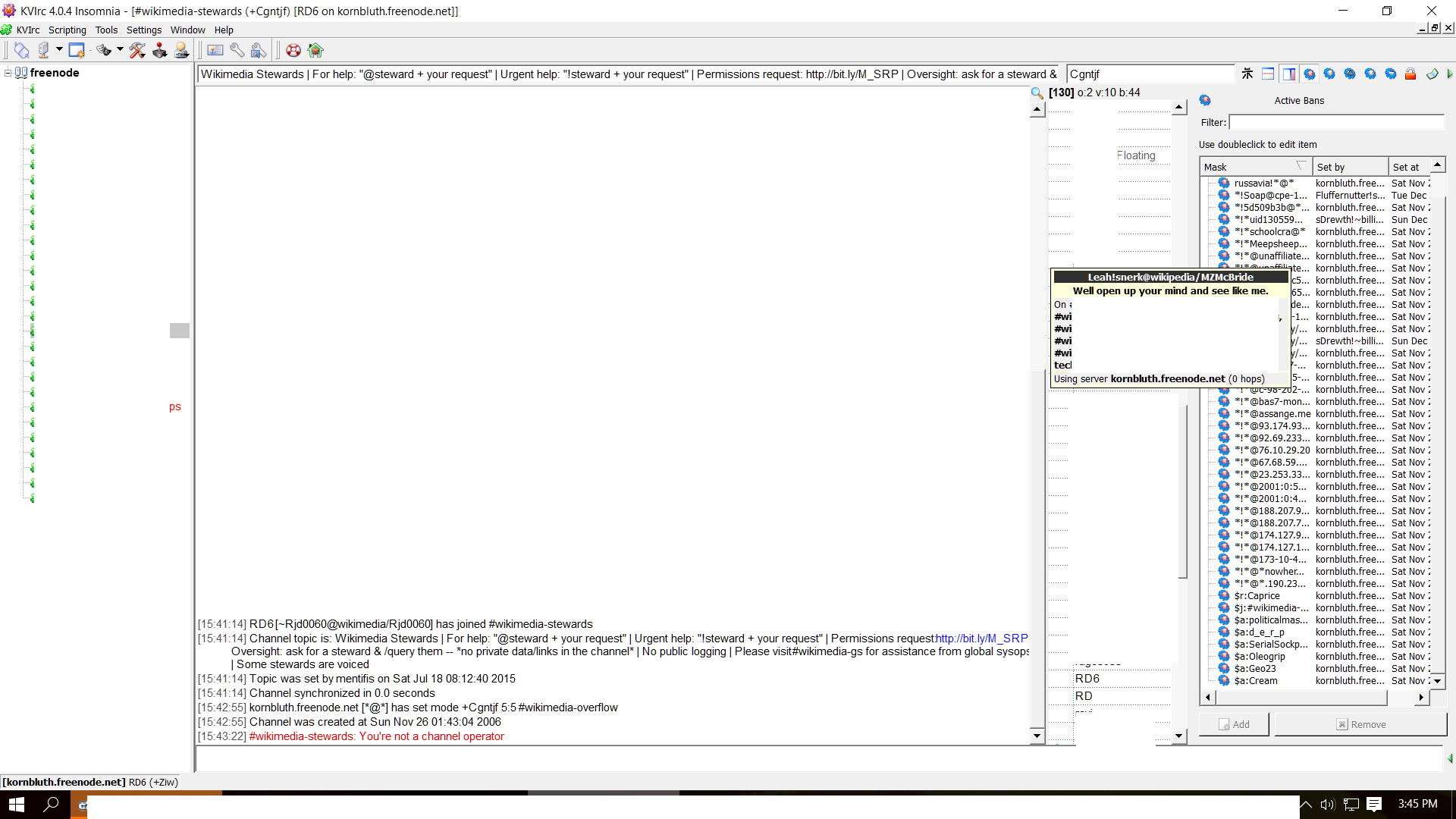Screen dimensions: 1456x819
Task: Click the #wikimedia-overflow channel link
Action: [x=568, y=708]
